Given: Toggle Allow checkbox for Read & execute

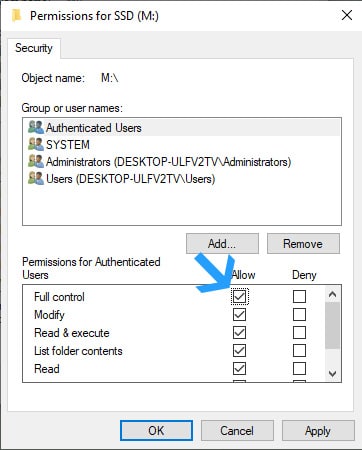Looking at the screenshot, I should coord(240,332).
